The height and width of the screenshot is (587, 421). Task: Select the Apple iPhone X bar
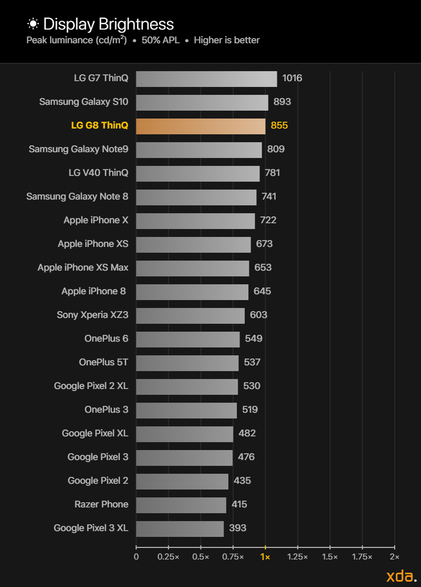pos(195,221)
